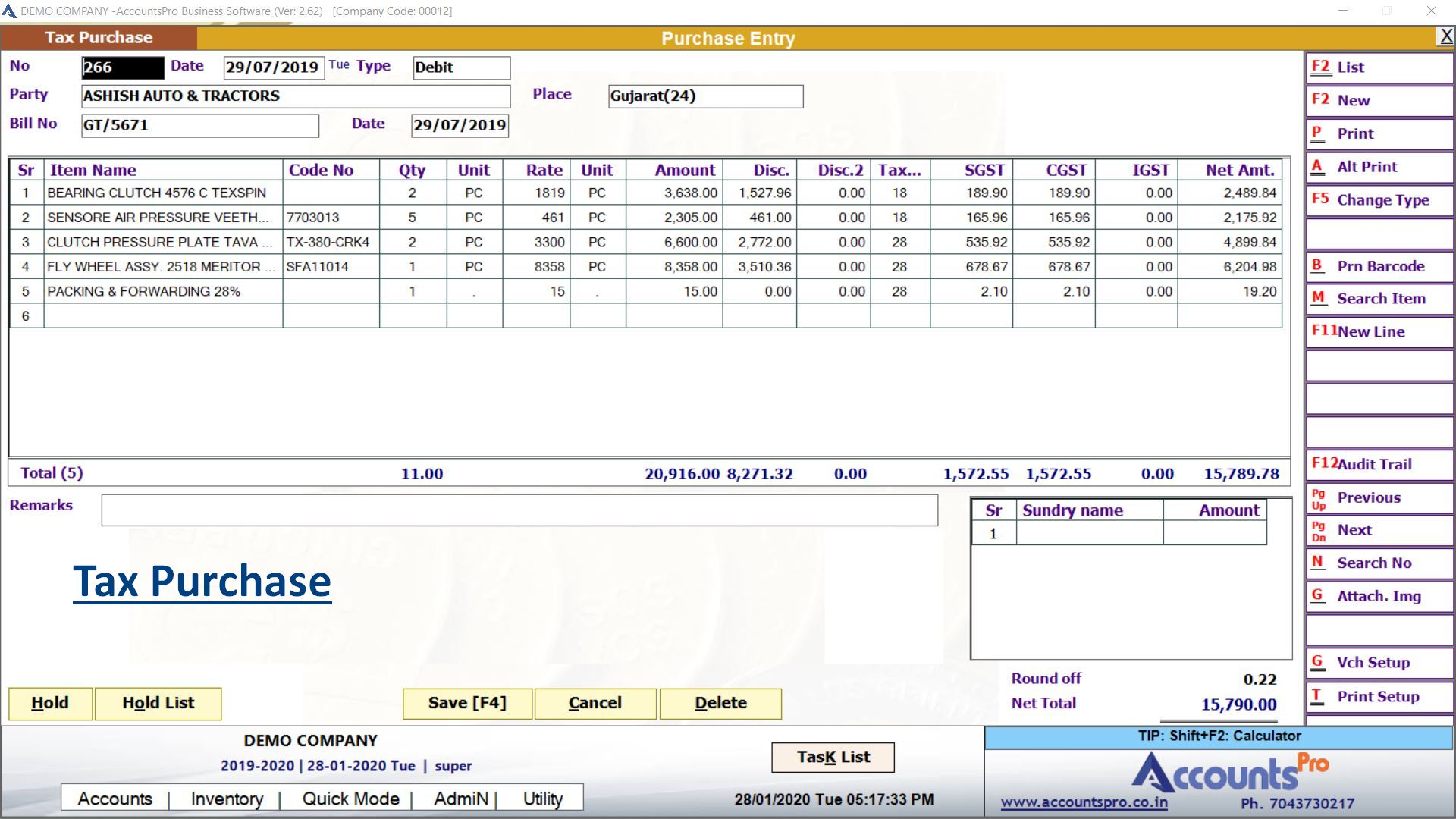1456x819 pixels.
Task: Visit the www.accountspro.co.in link
Action: (x=1084, y=803)
